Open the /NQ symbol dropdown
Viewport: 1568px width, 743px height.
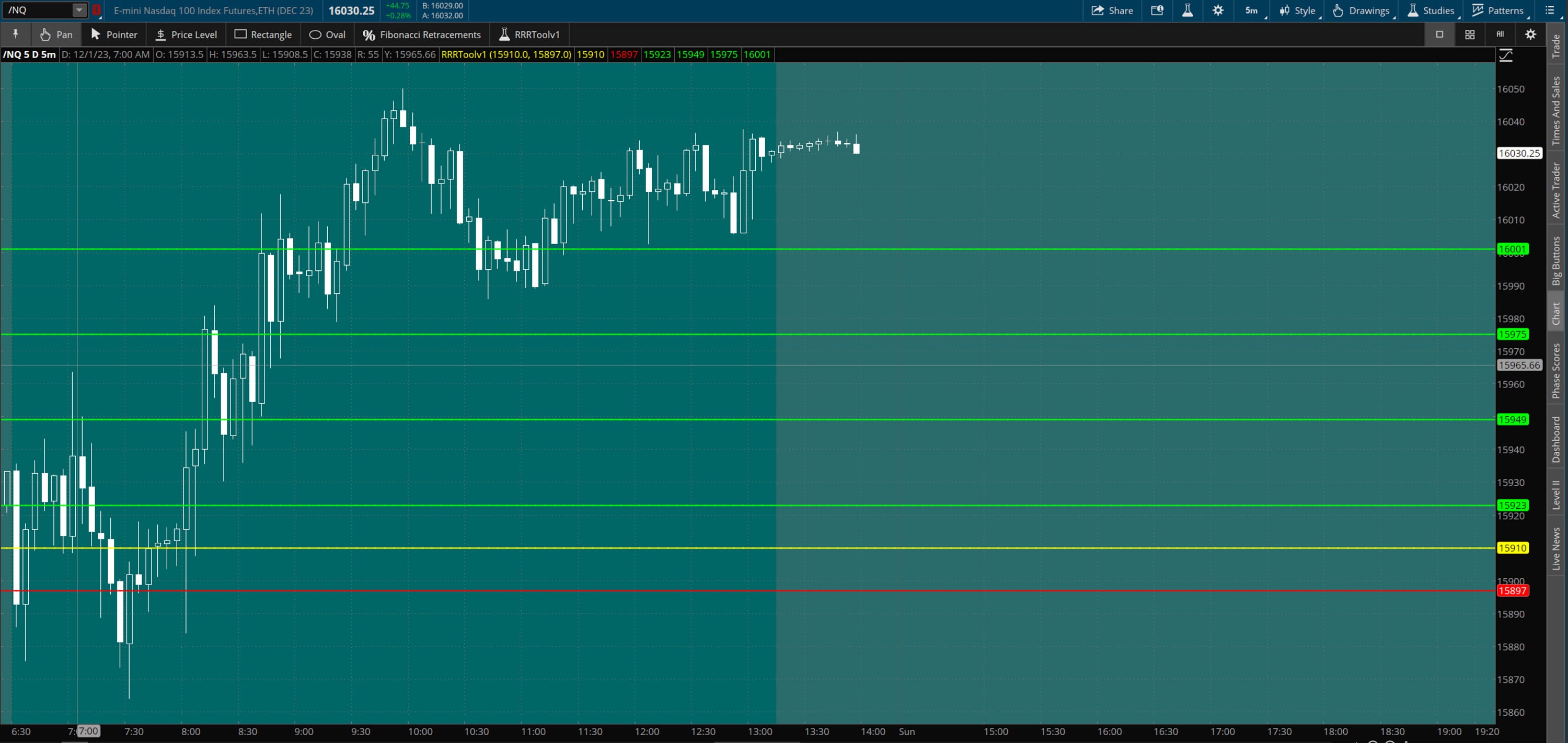pos(78,10)
